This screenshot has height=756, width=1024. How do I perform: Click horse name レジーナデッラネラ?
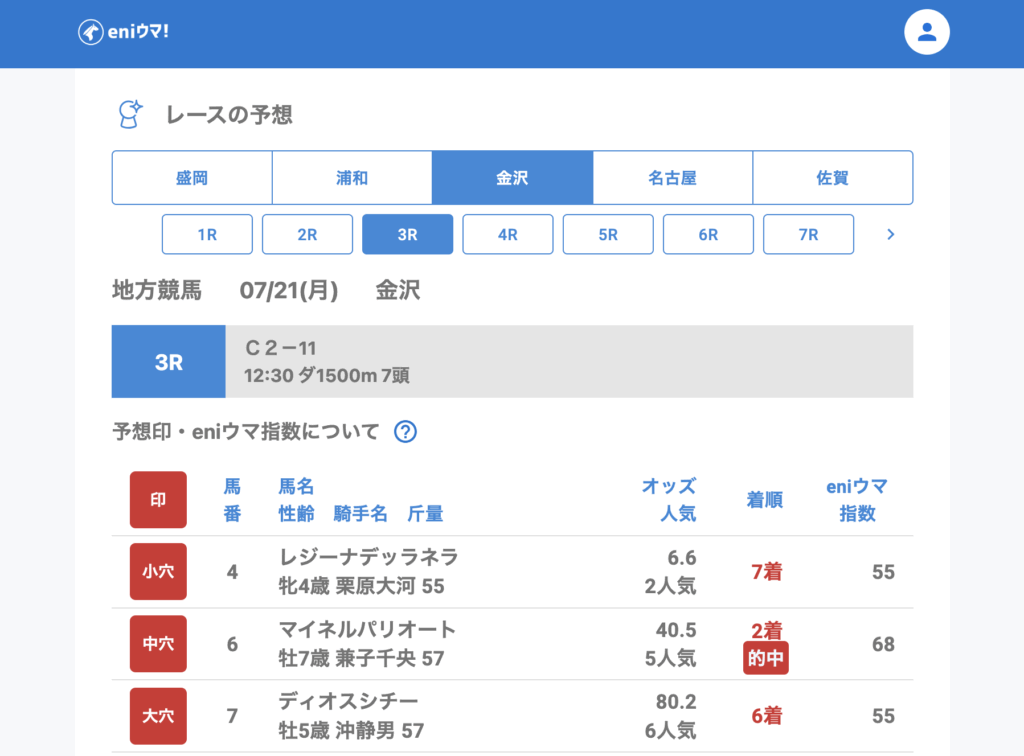[x=368, y=558]
